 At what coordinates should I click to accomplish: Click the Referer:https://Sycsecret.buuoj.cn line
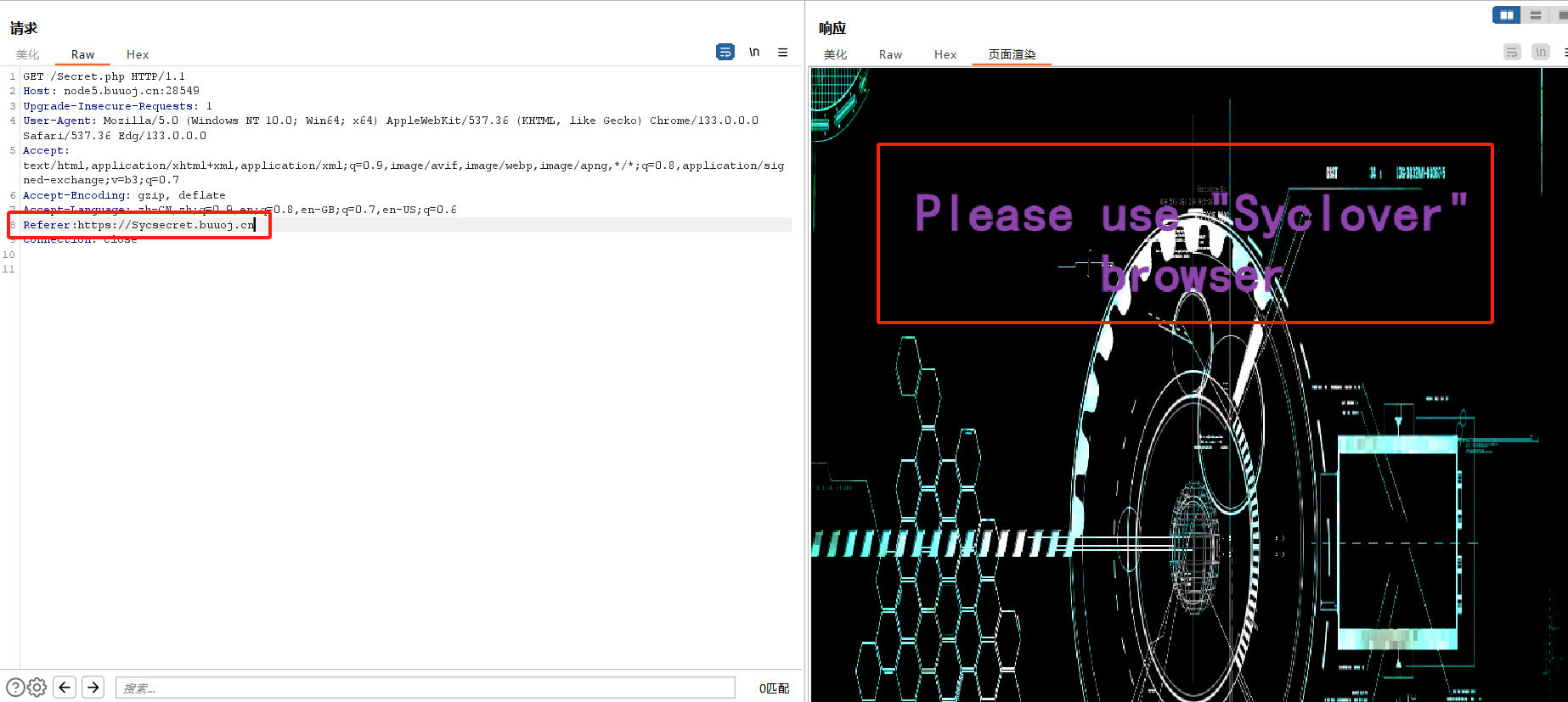pyautogui.click(x=139, y=225)
